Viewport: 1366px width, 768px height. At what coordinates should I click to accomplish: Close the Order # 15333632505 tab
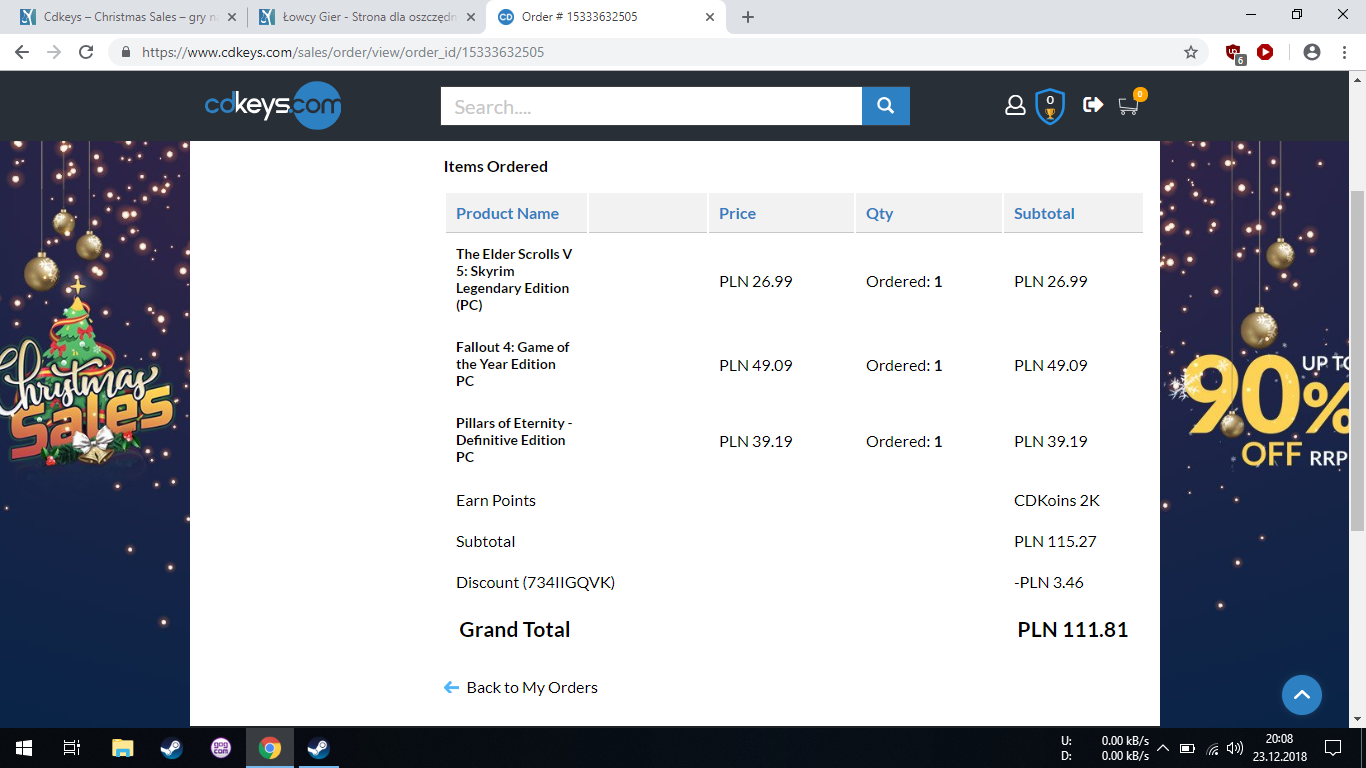tap(710, 17)
